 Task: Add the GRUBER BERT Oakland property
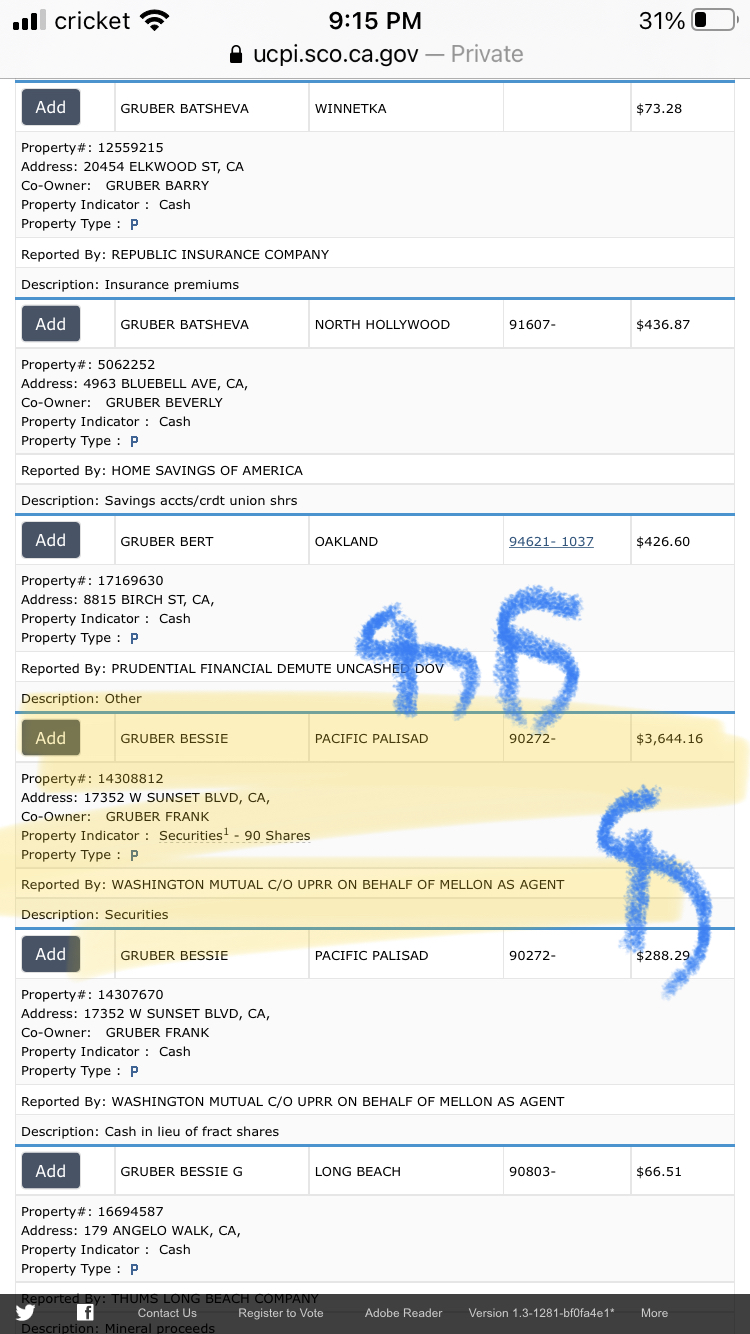51,540
